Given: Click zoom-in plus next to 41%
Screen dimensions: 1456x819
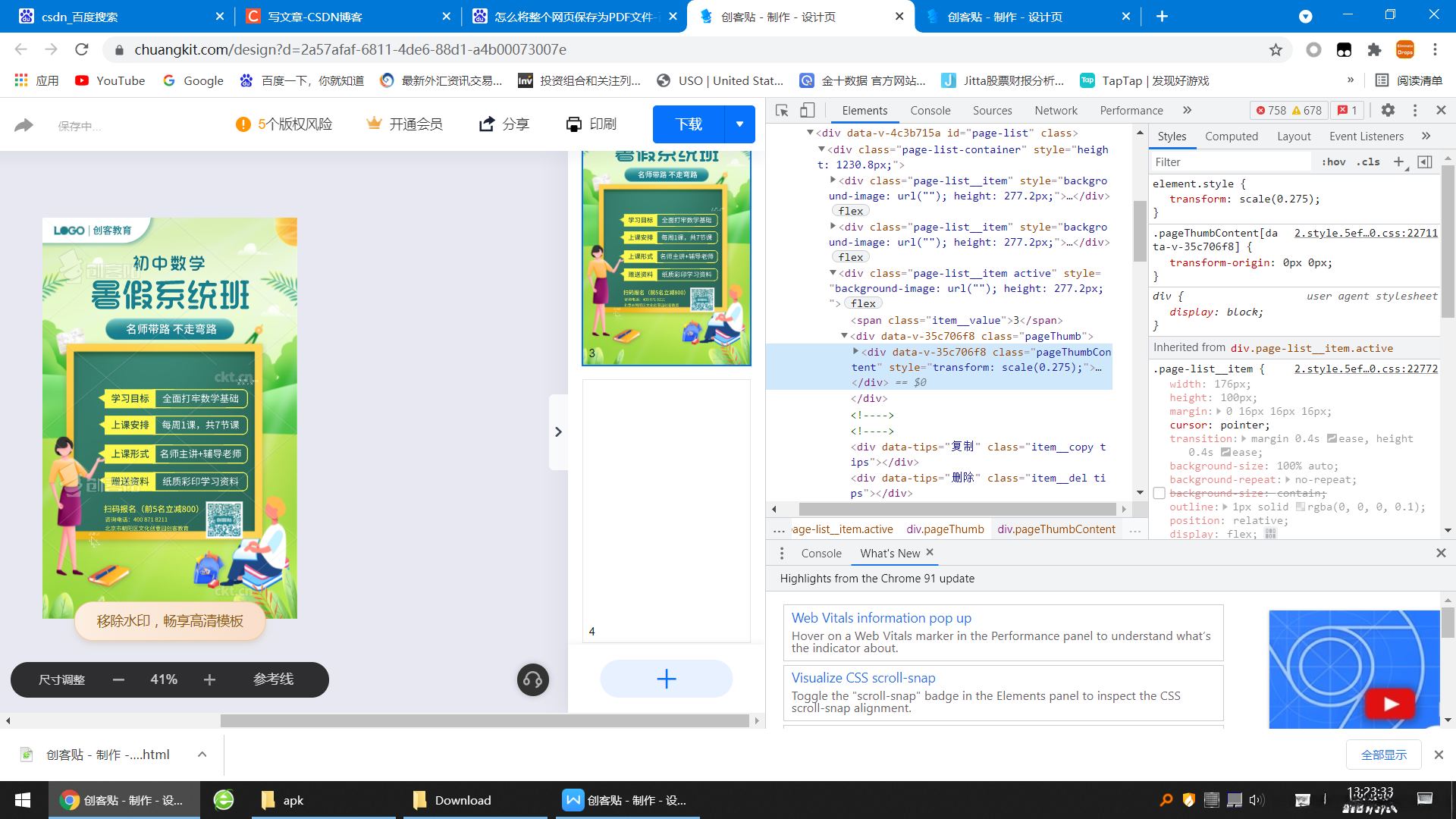Looking at the screenshot, I should [x=209, y=680].
